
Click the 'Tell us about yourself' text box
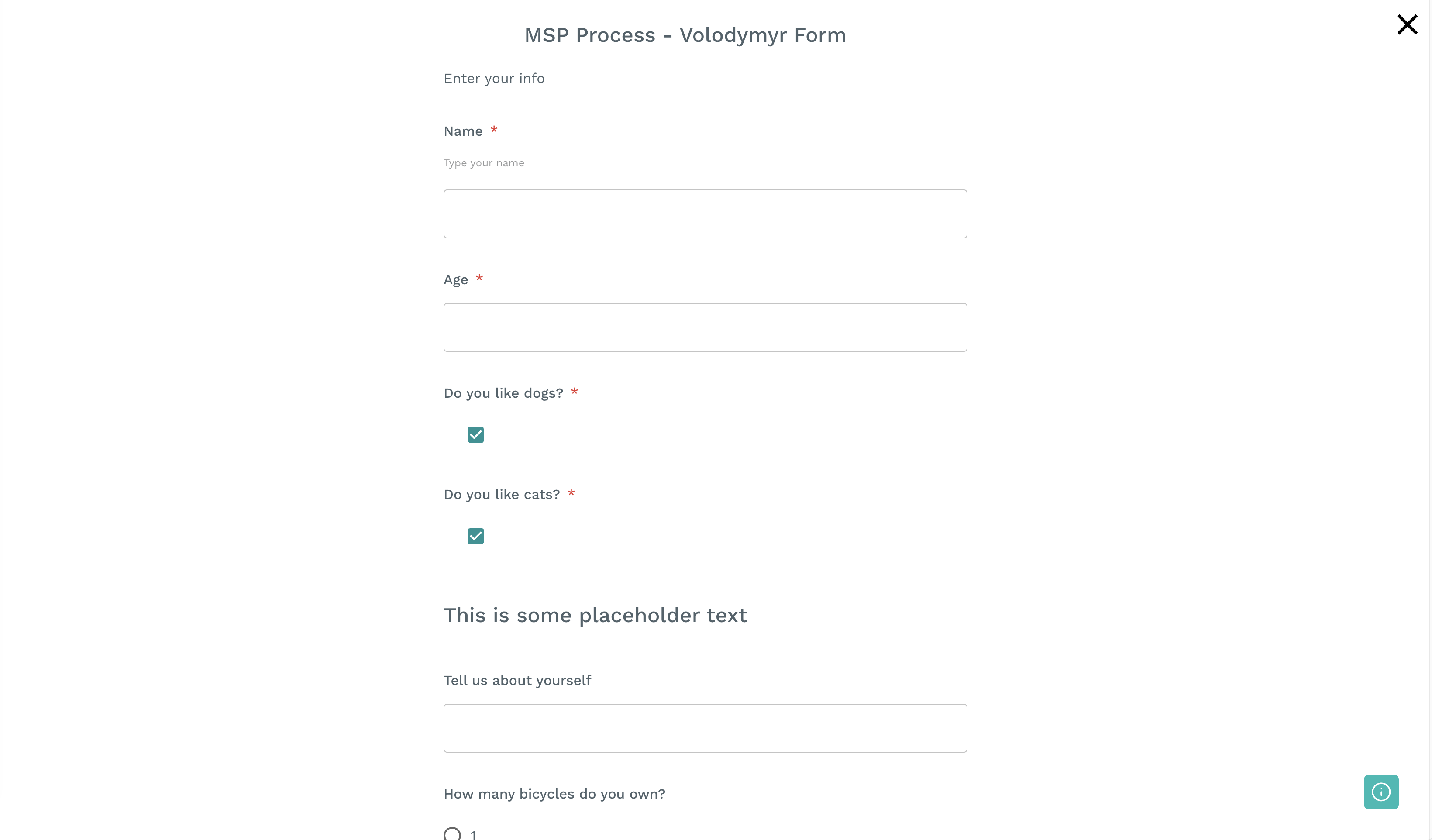(705, 728)
